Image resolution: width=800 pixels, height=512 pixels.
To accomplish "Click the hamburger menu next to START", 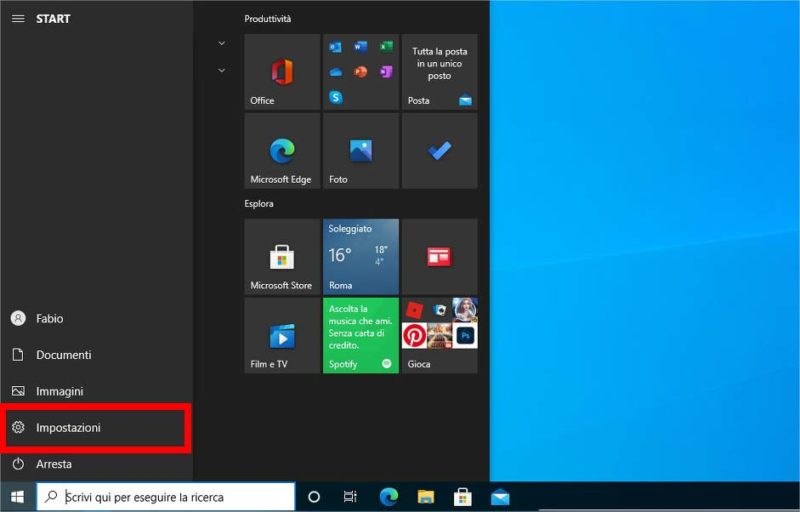I will 18,19.
